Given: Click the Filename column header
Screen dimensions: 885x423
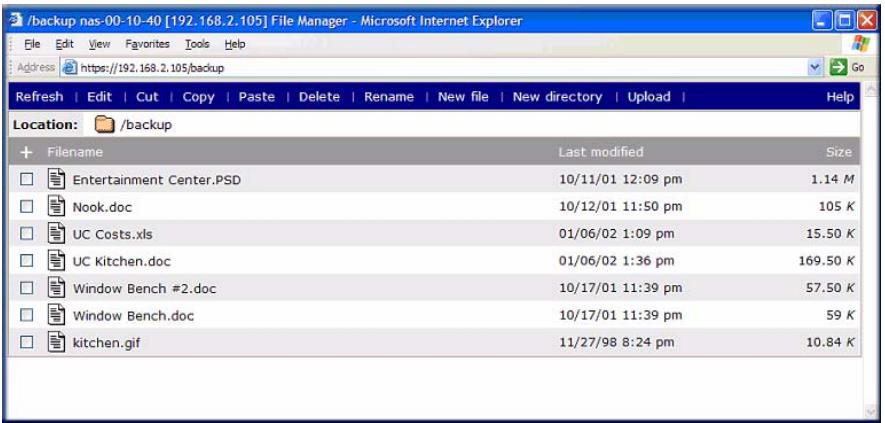Looking at the screenshot, I should point(75,152).
